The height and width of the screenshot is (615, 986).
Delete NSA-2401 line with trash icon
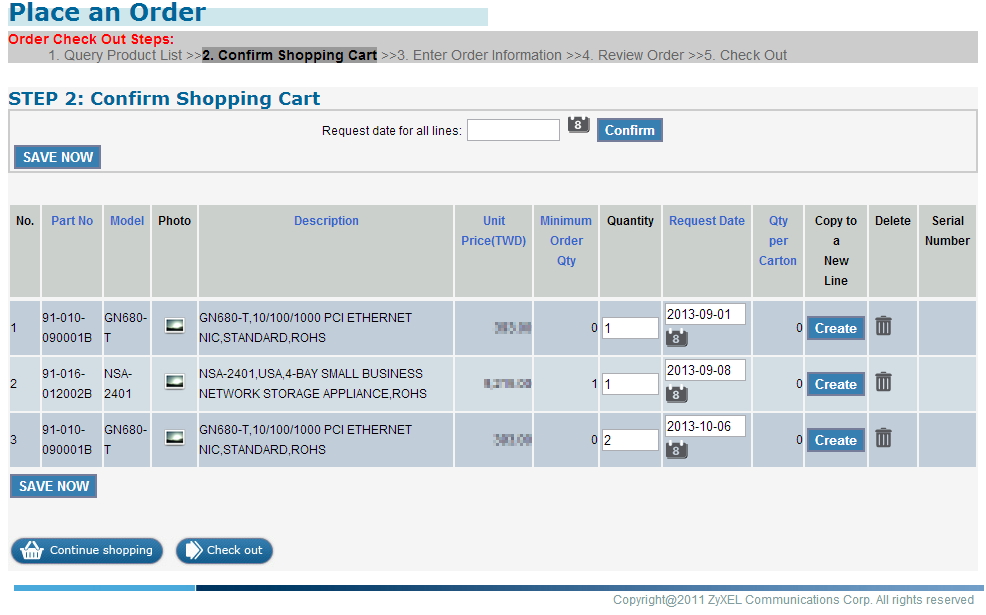(x=883, y=382)
